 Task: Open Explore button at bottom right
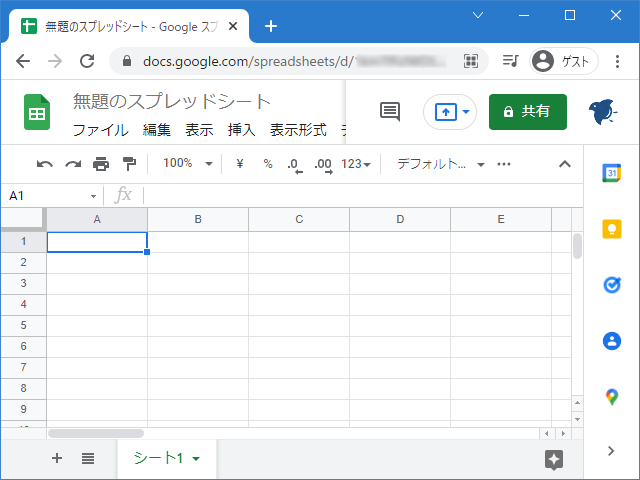(x=554, y=460)
